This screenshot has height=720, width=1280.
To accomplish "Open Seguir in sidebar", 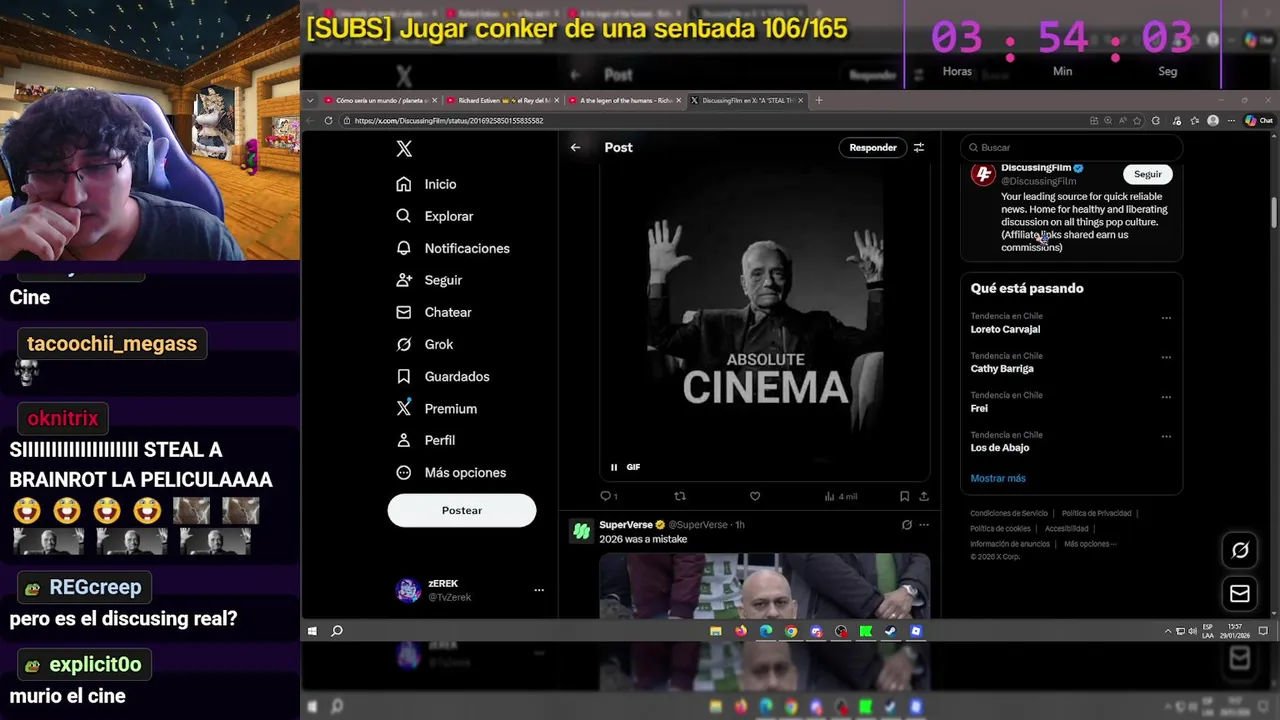I will 428,280.
